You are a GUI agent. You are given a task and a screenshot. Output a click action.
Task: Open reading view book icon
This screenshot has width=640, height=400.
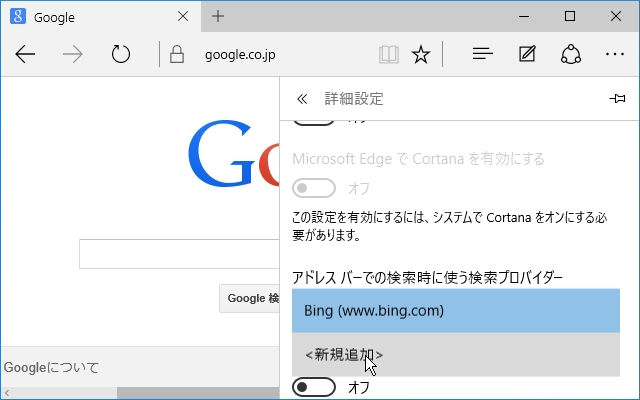389,54
